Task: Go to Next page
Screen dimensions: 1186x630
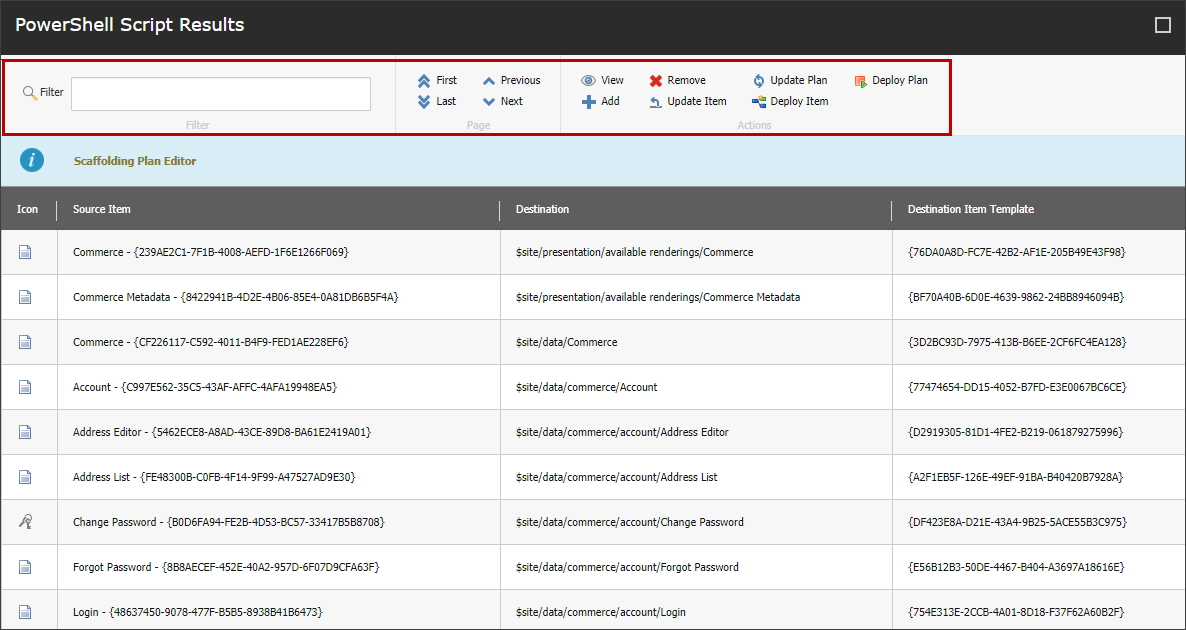Action: click(x=502, y=101)
